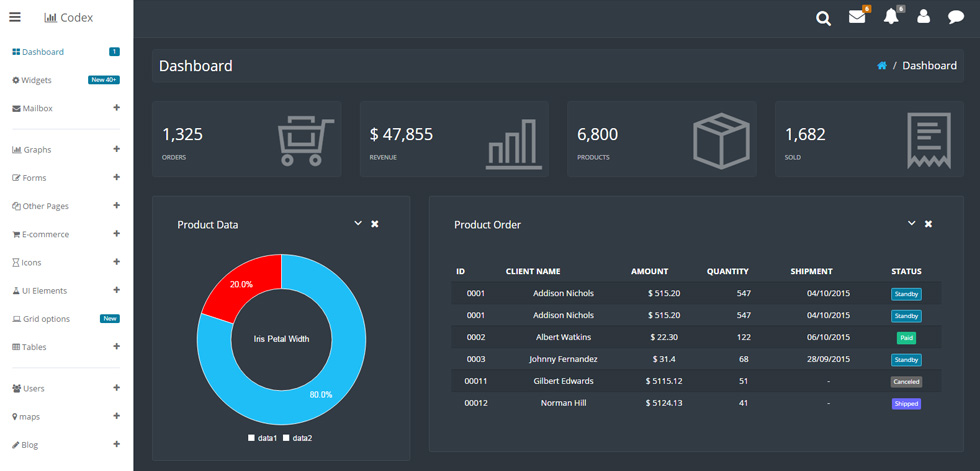The image size is (980, 471).
Task: Expand the Mailbox menu plus
Action: click(x=116, y=107)
